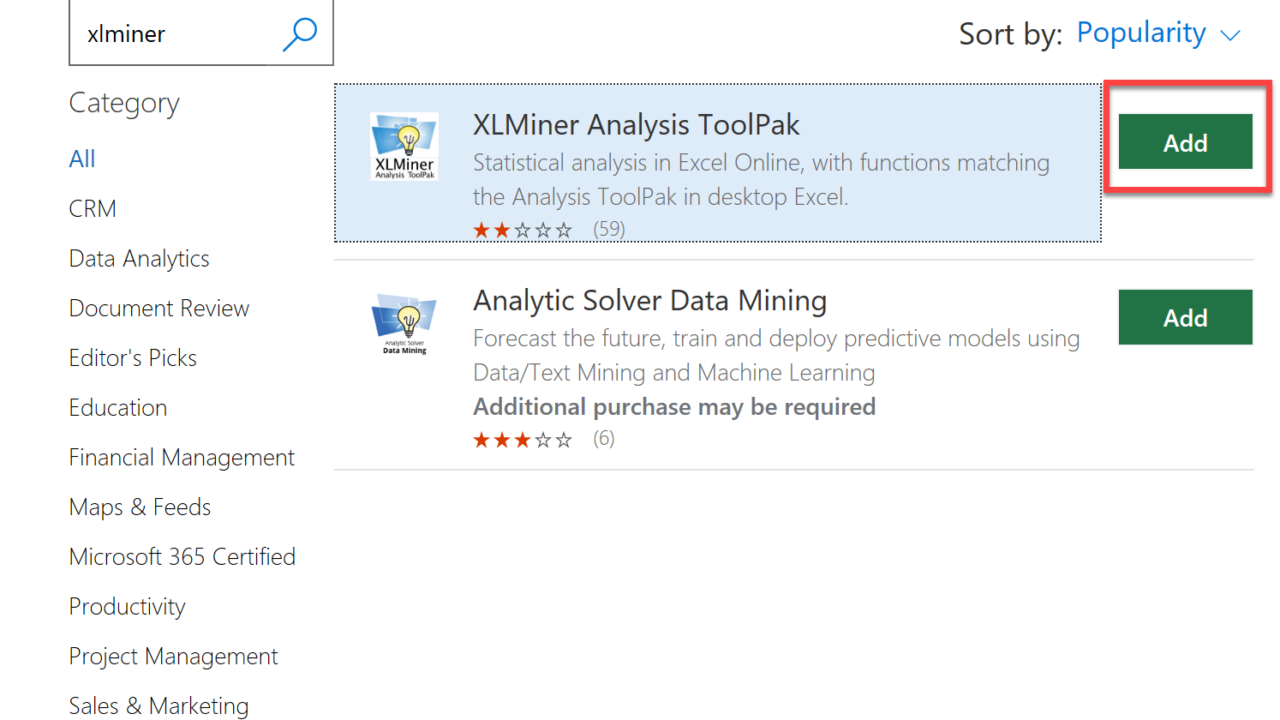This screenshot has height=720, width=1280.
Task: Open the Analytic Solver Data Mining title
Action: click(650, 300)
